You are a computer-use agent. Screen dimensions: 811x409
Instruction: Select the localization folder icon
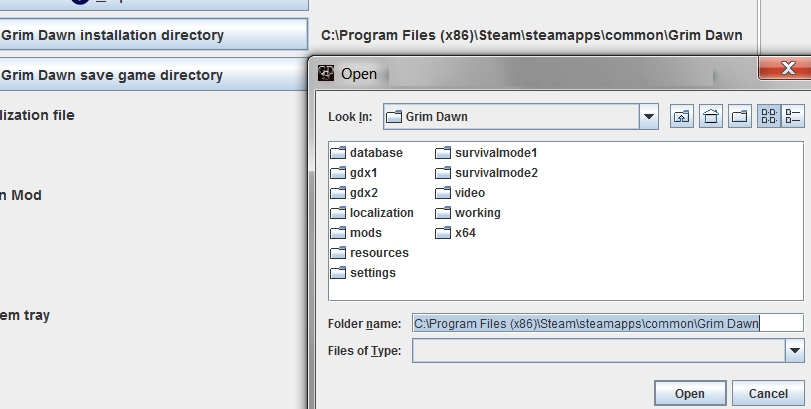pos(338,213)
